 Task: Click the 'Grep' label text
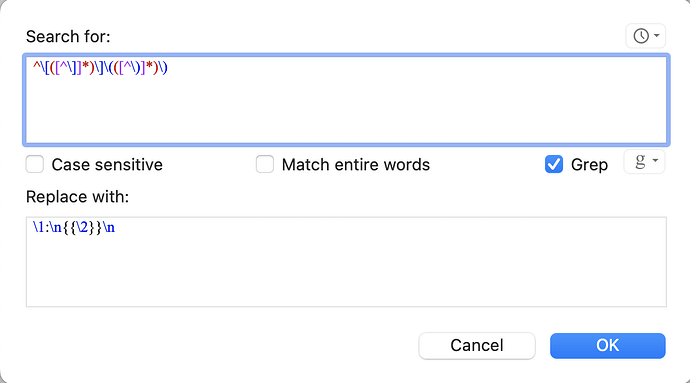[589, 165]
